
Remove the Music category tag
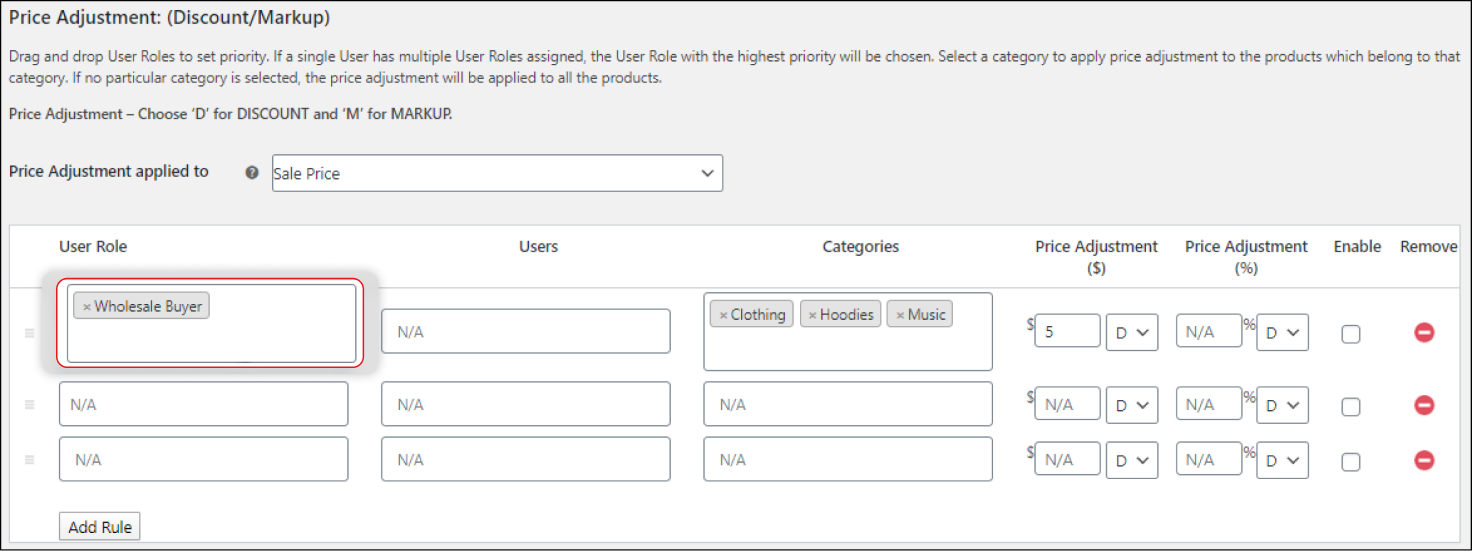pyautogui.click(x=900, y=315)
